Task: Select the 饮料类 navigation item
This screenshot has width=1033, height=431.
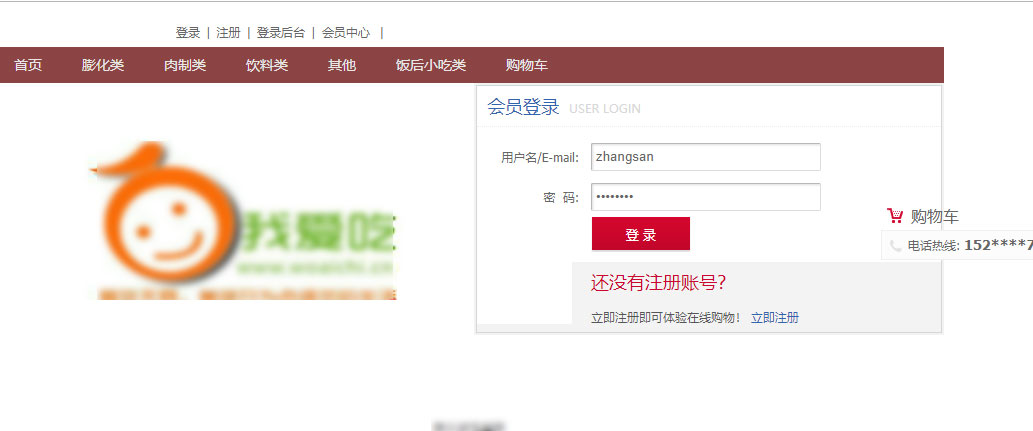Action: tap(267, 65)
